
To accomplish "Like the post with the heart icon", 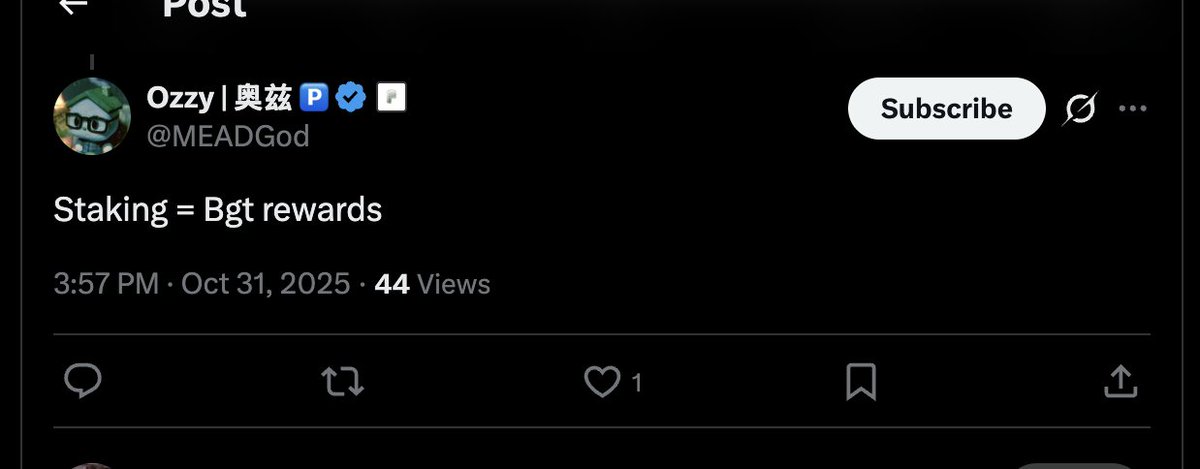I will pyautogui.click(x=602, y=380).
